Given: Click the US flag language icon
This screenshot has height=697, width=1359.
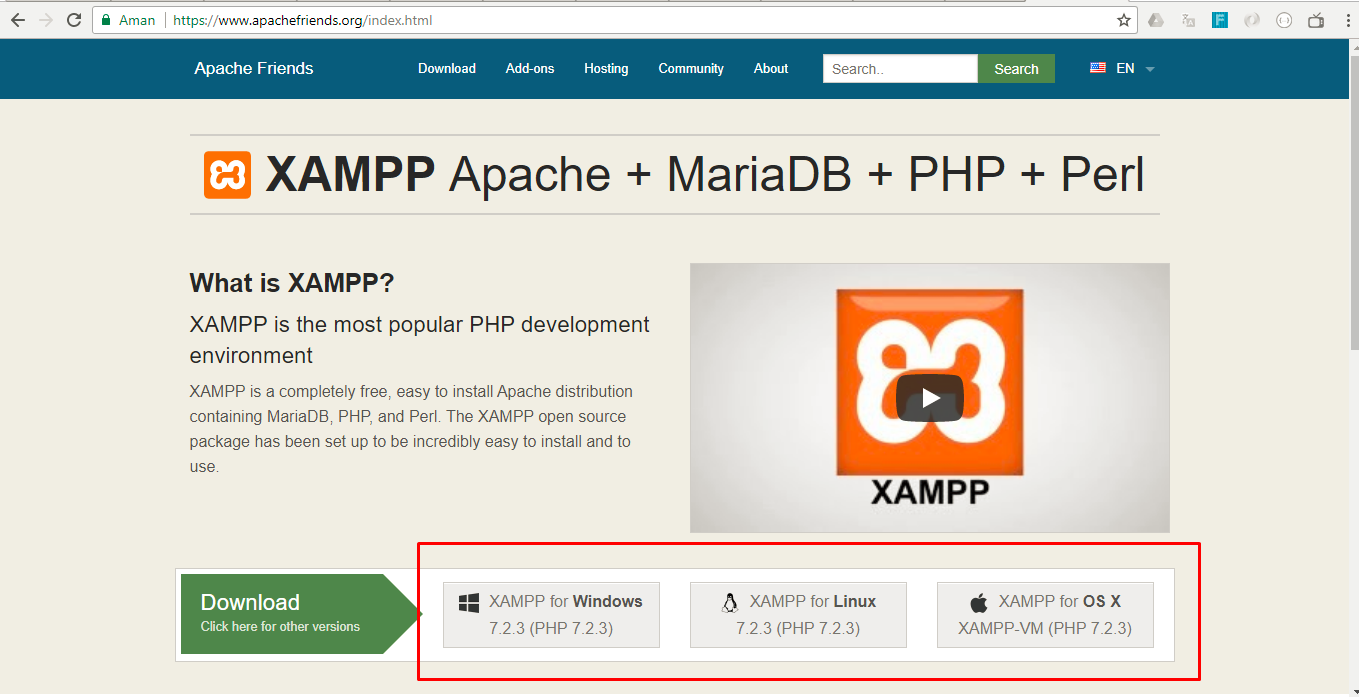Looking at the screenshot, I should coord(1098,68).
